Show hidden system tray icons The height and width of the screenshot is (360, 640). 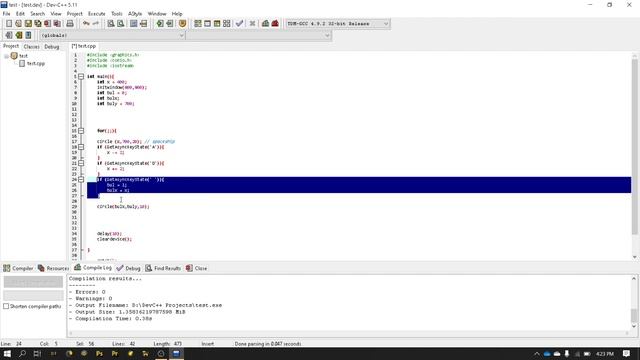(537, 353)
